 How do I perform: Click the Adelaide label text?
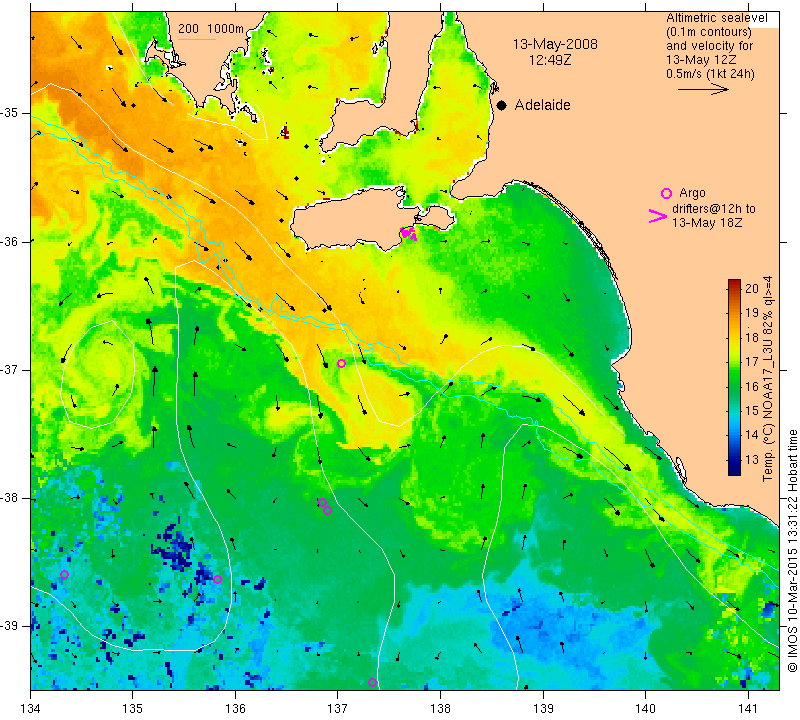click(x=542, y=105)
